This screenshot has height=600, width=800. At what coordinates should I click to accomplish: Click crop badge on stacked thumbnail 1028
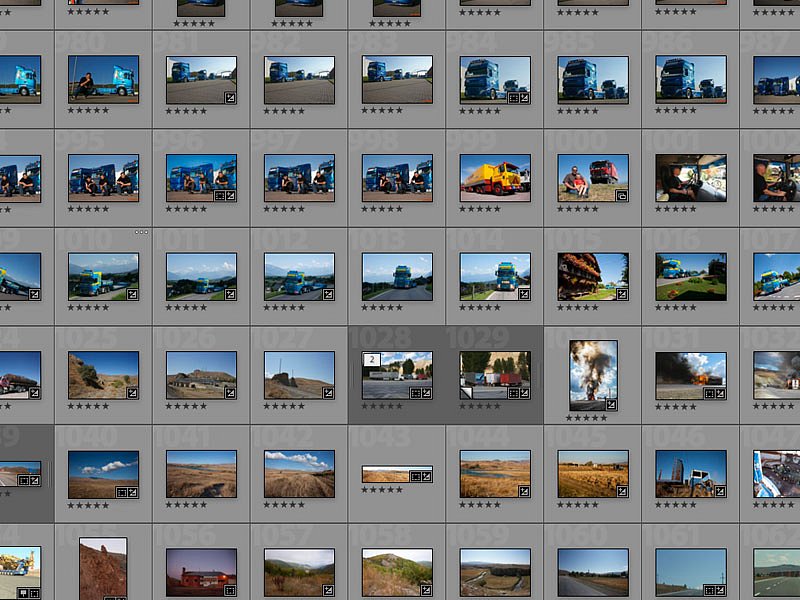pyautogui.click(x=416, y=393)
